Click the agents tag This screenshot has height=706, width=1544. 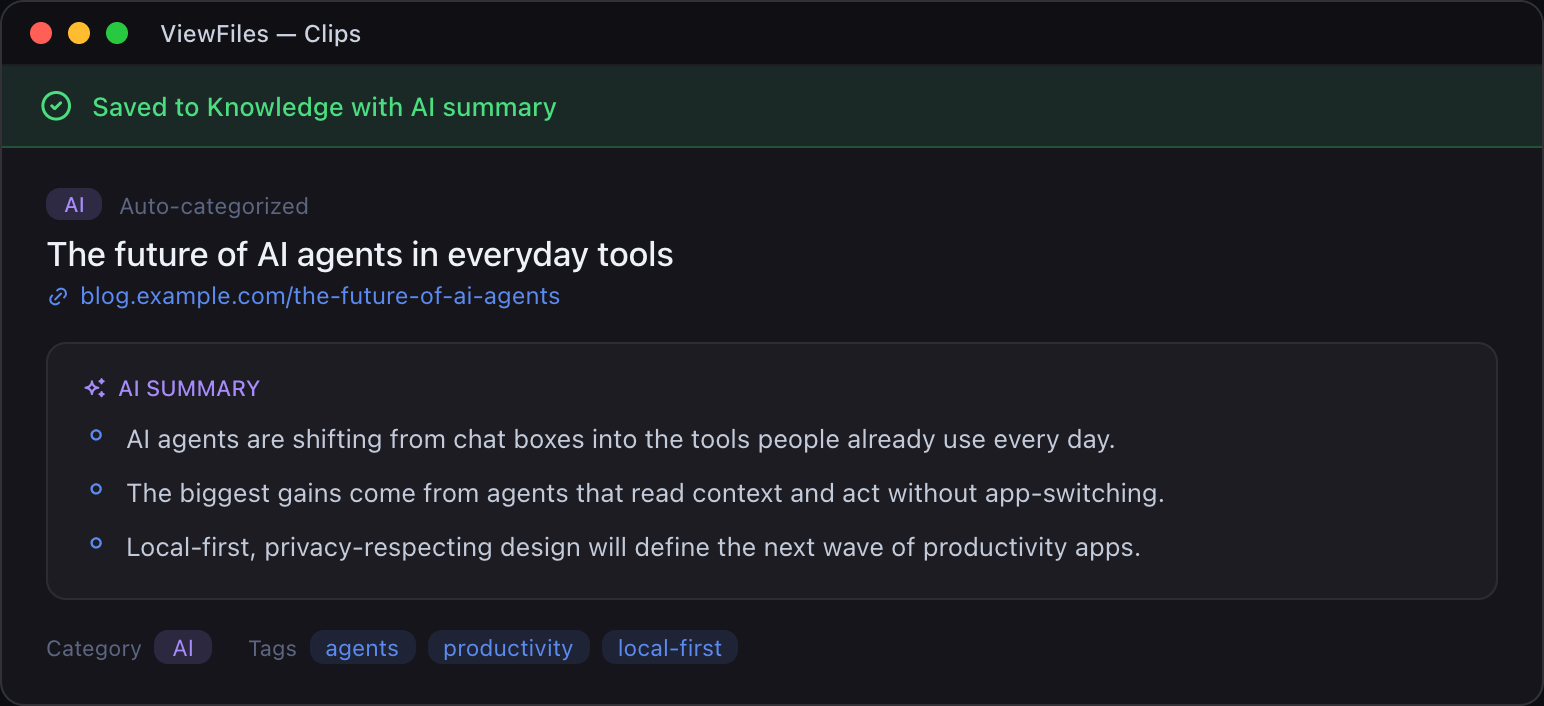tap(362, 648)
